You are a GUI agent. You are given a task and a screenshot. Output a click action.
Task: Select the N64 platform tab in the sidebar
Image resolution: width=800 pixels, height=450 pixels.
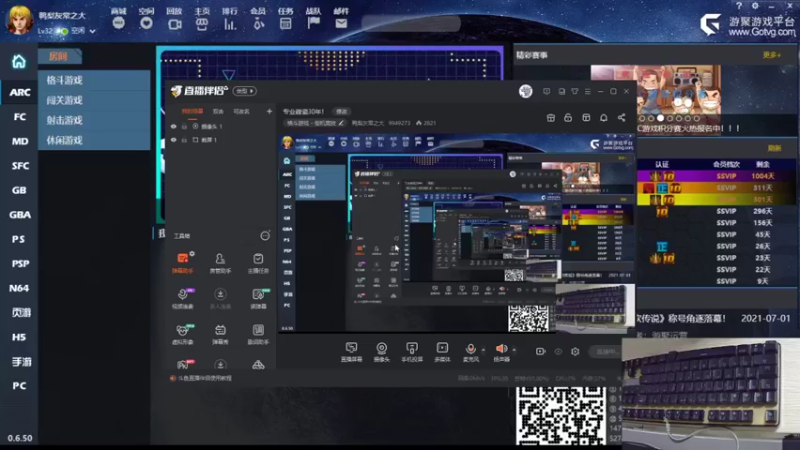(19, 288)
